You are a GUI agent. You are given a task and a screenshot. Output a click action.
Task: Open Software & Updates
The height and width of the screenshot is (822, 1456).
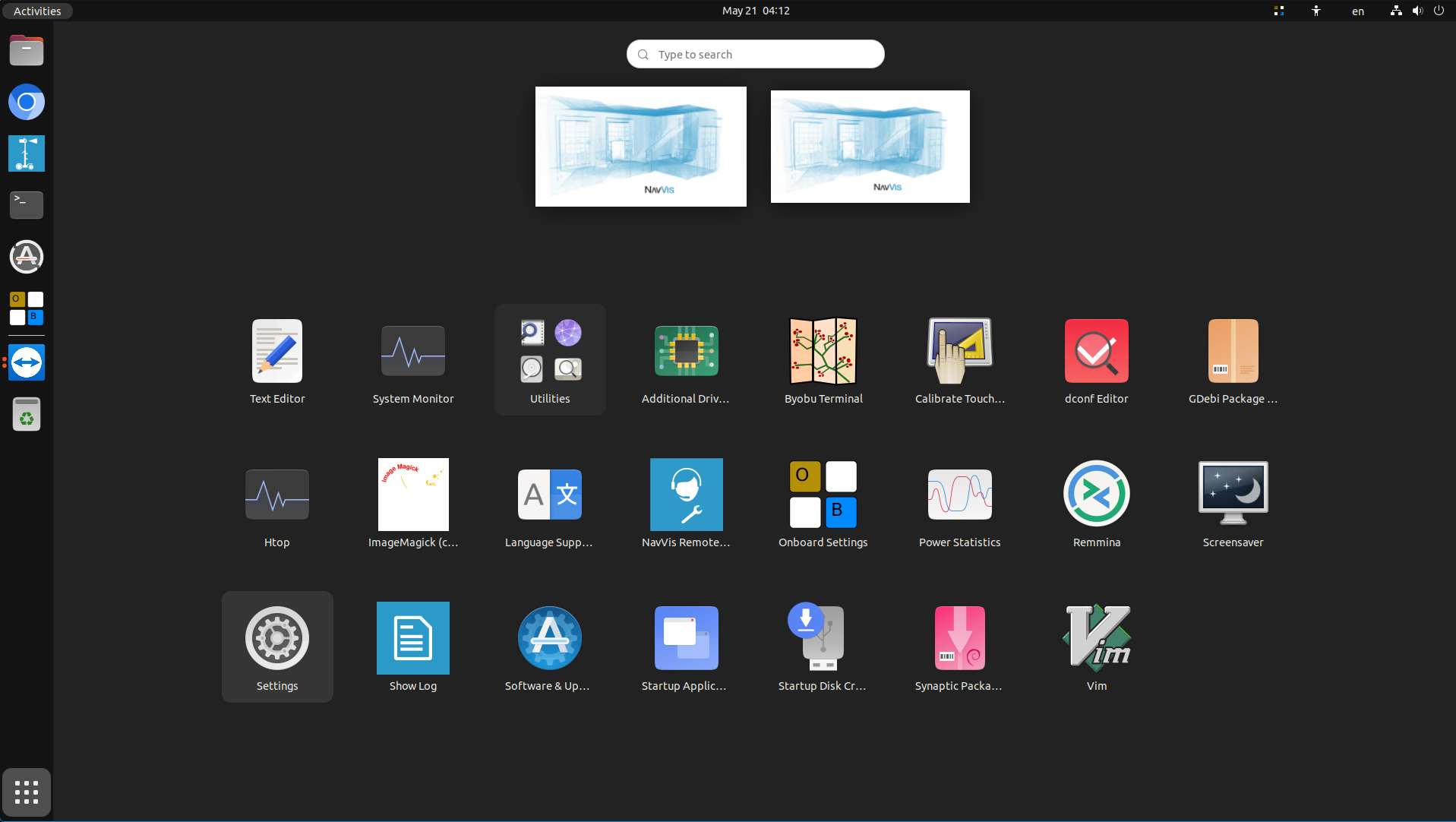coord(550,647)
